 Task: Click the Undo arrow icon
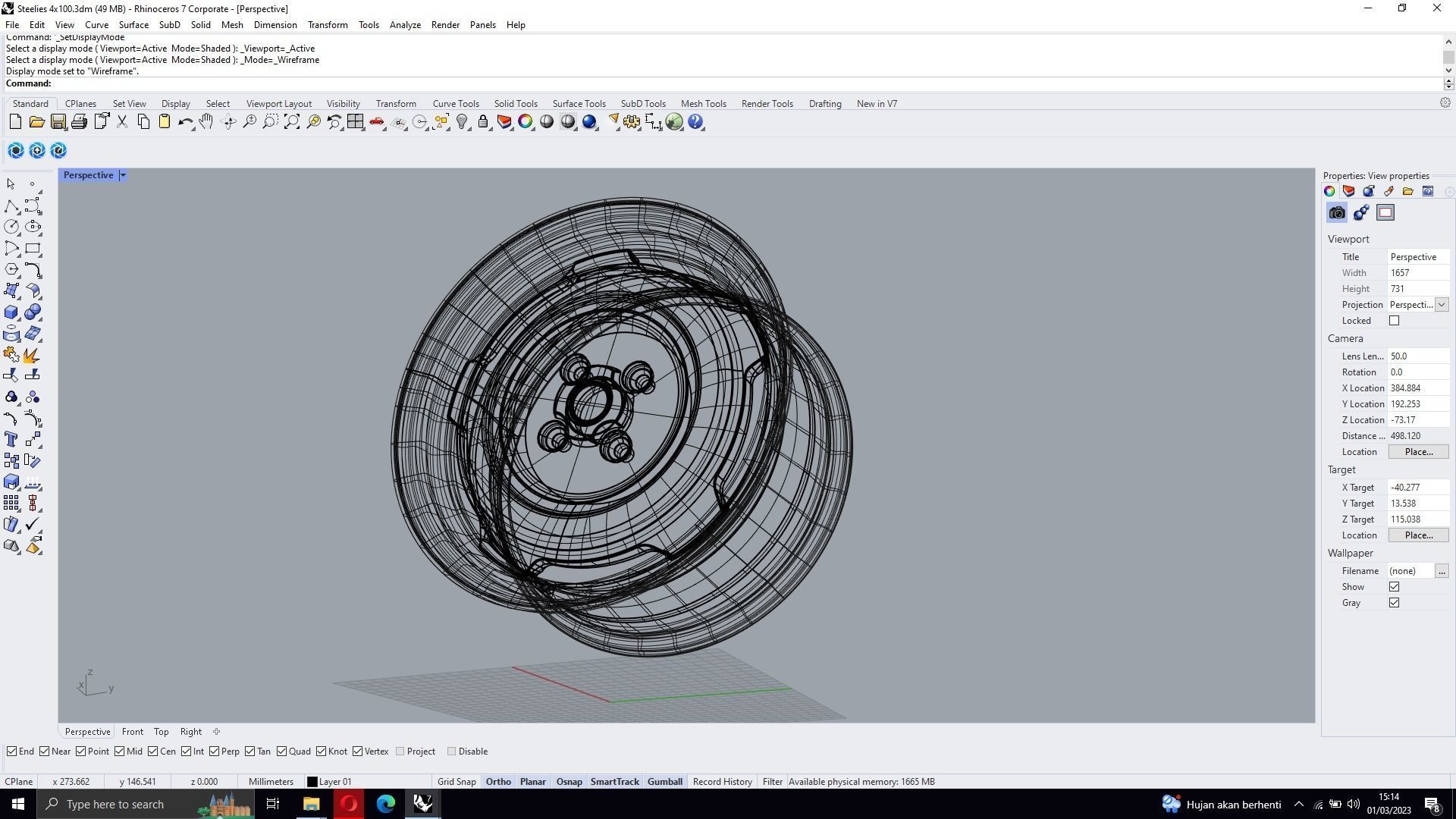point(184,122)
